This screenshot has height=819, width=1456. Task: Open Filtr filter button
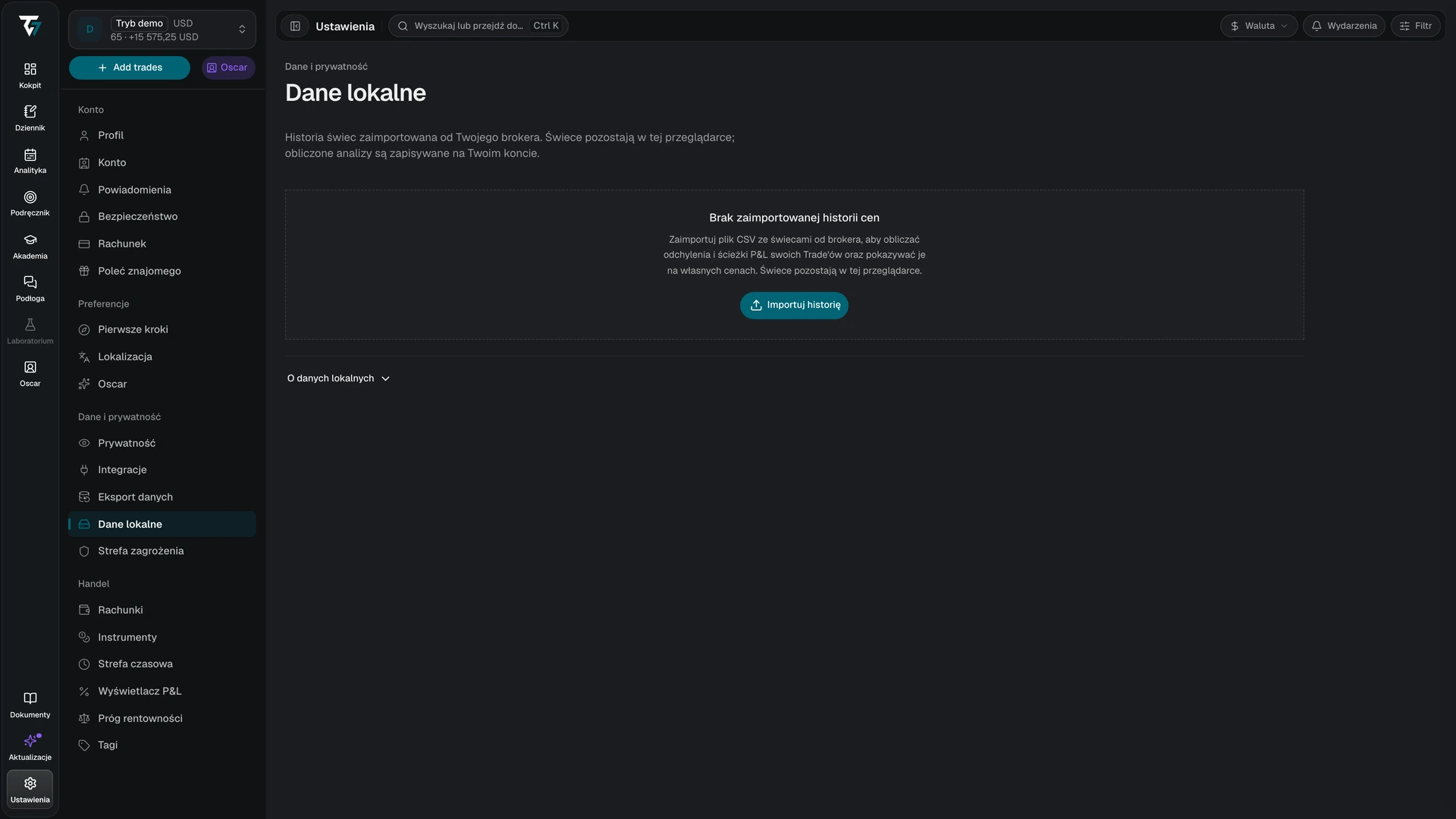tap(1416, 26)
